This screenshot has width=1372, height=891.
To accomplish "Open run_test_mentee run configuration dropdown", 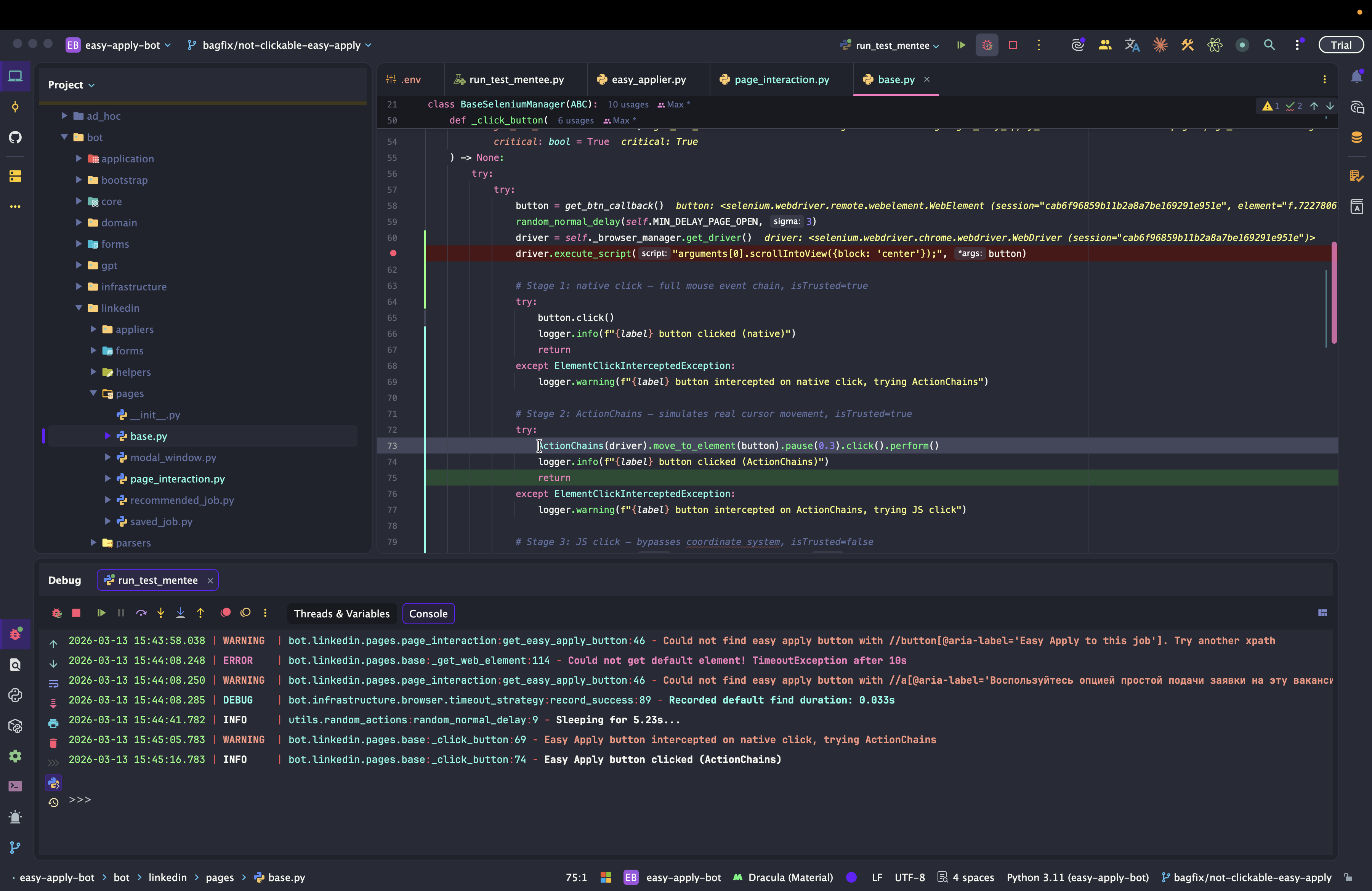I will pos(891,45).
